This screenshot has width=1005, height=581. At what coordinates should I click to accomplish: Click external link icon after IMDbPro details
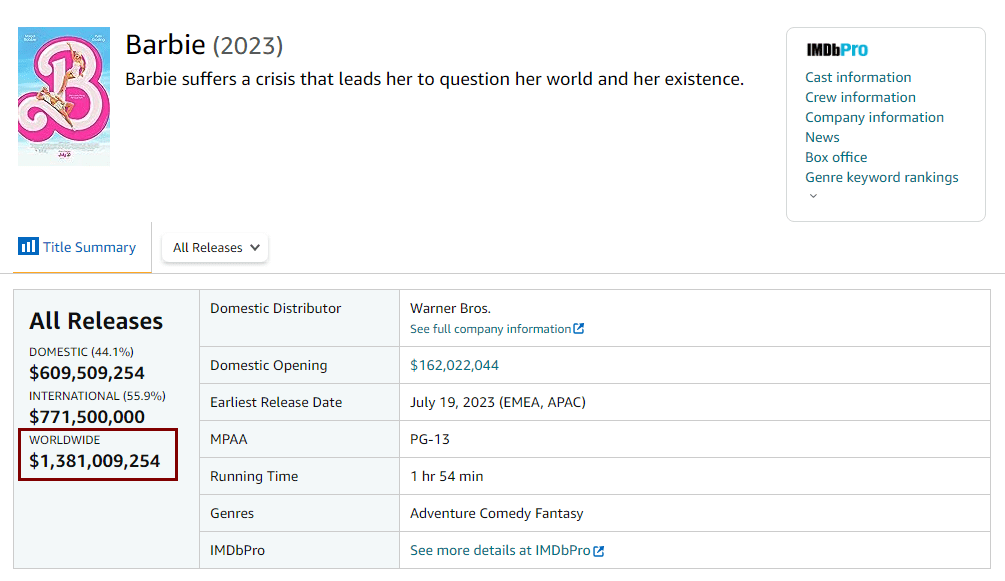point(598,551)
